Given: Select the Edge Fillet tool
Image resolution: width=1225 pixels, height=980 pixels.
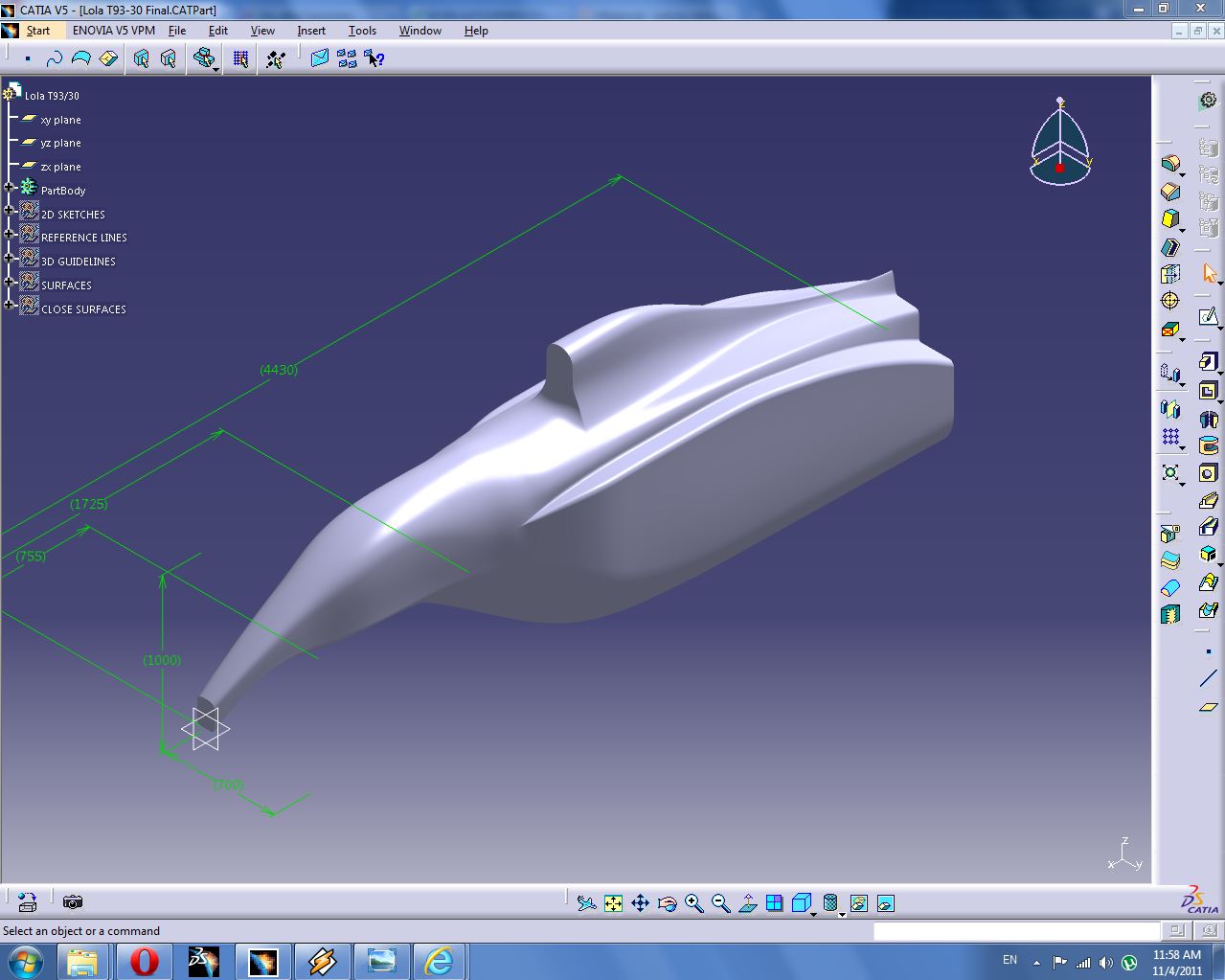Looking at the screenshot, I should (x=1169, y=164).
